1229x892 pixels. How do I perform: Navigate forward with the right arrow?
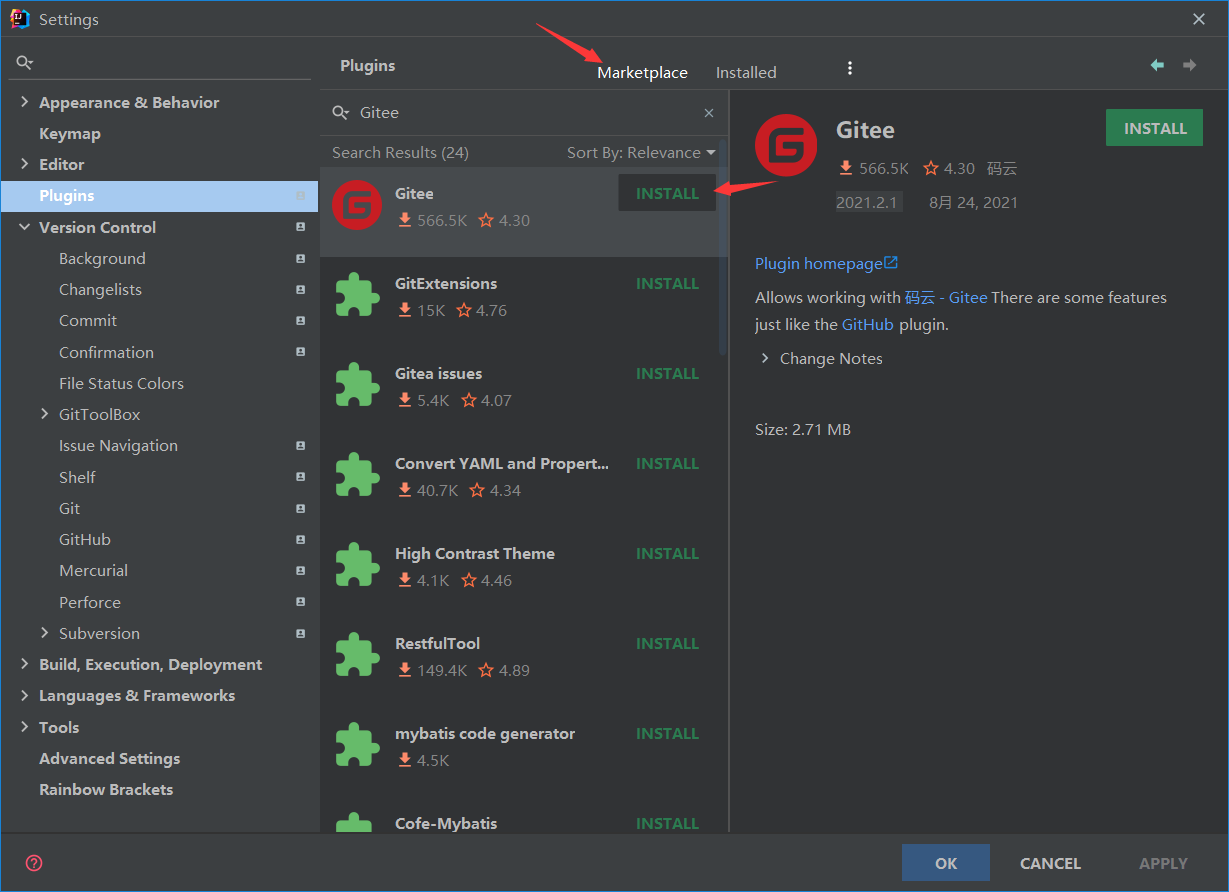1190,65
